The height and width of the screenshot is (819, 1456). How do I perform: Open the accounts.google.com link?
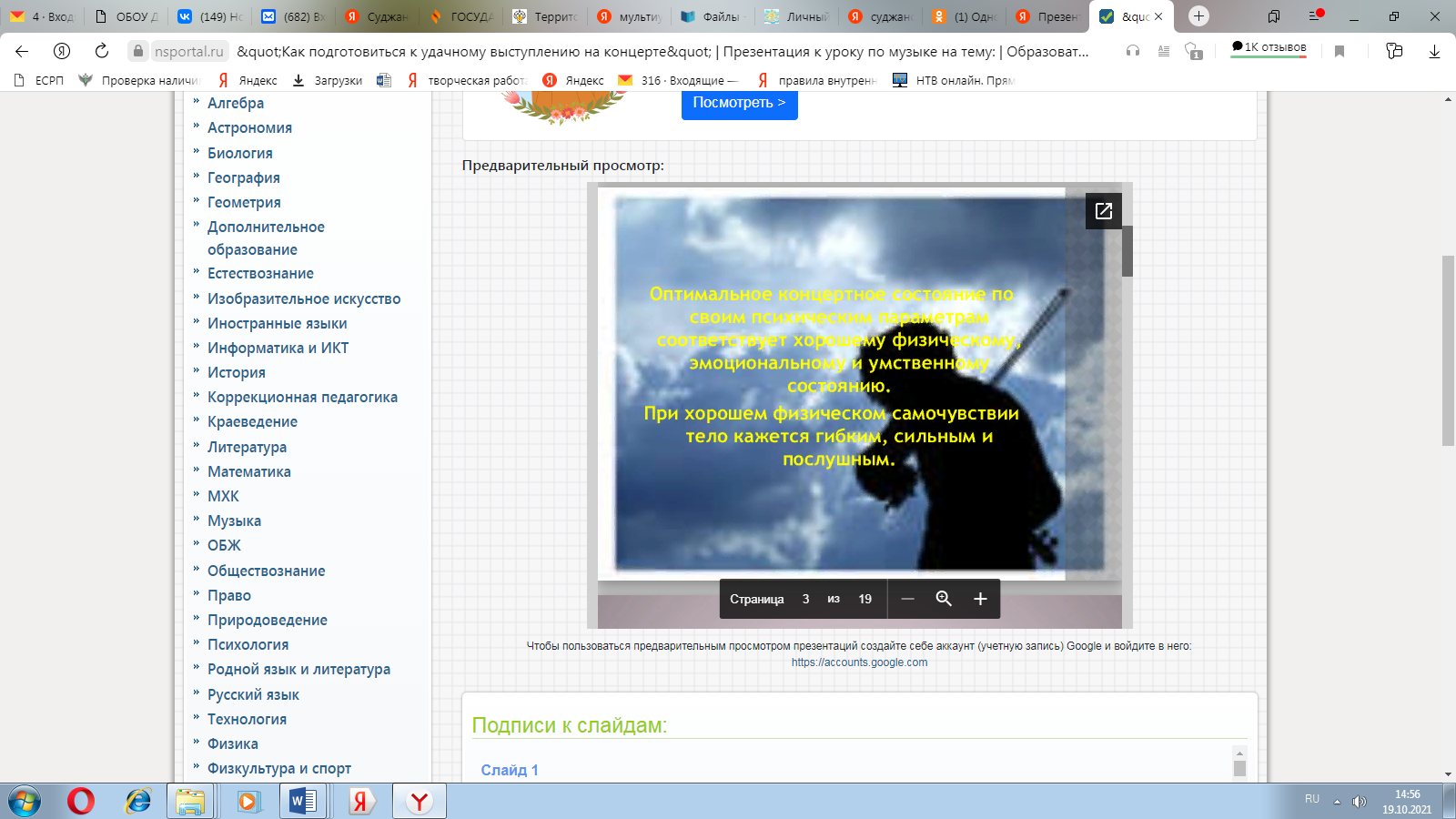coord(859,662)
